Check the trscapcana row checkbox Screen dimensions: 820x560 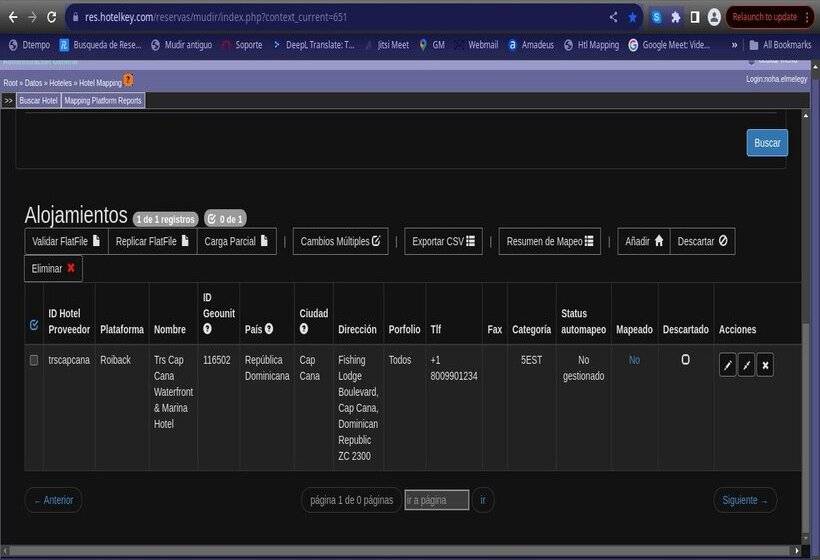(x=34, y=360)
